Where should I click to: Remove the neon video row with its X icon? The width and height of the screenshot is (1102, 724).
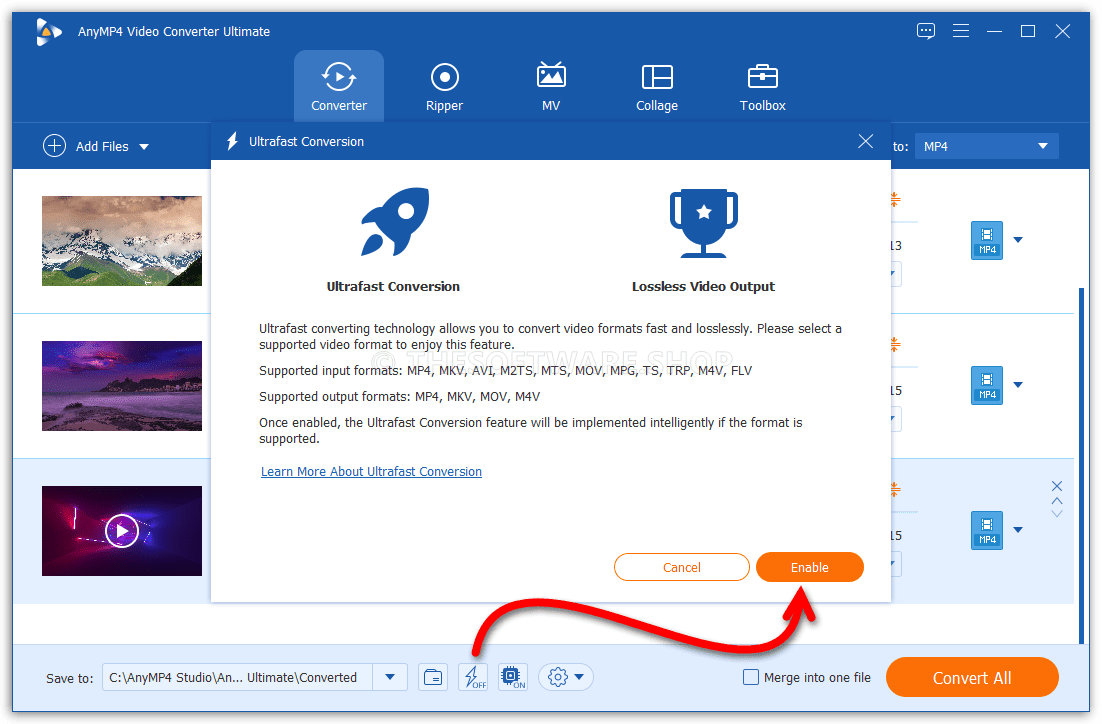click(x=1056, y=486)
